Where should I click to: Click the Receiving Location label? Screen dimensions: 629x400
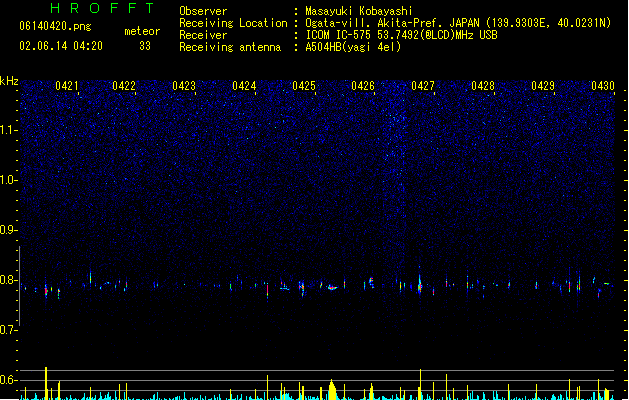(233, 23)
